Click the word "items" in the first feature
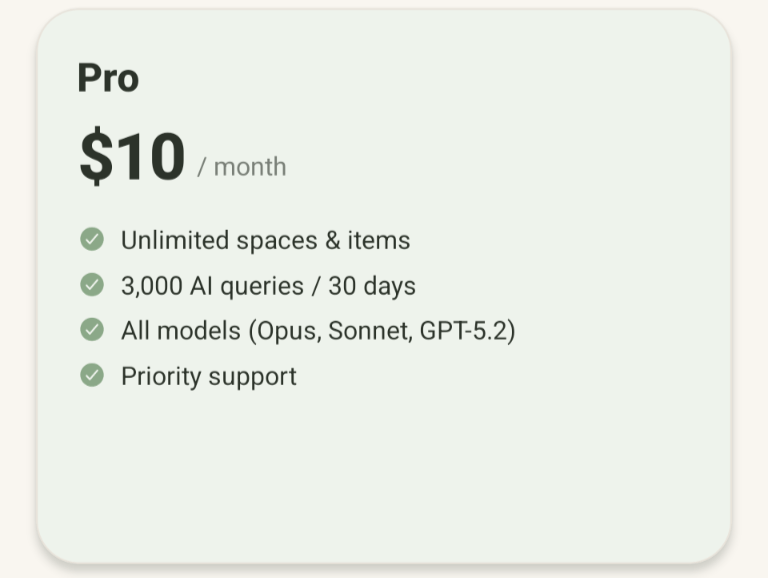Viewport: 768px width, 578px height. click(379, 241)
